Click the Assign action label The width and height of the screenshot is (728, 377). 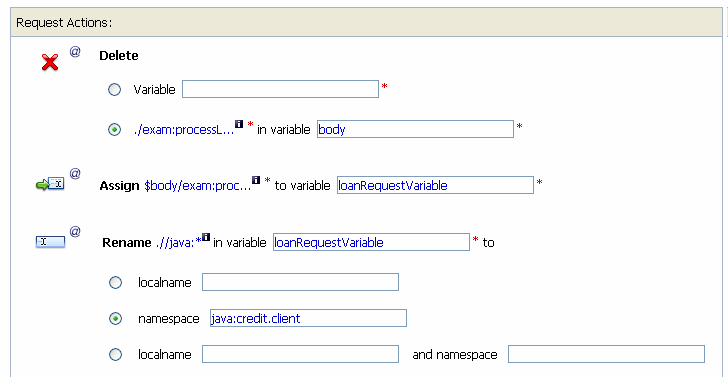tap(119, 186)
